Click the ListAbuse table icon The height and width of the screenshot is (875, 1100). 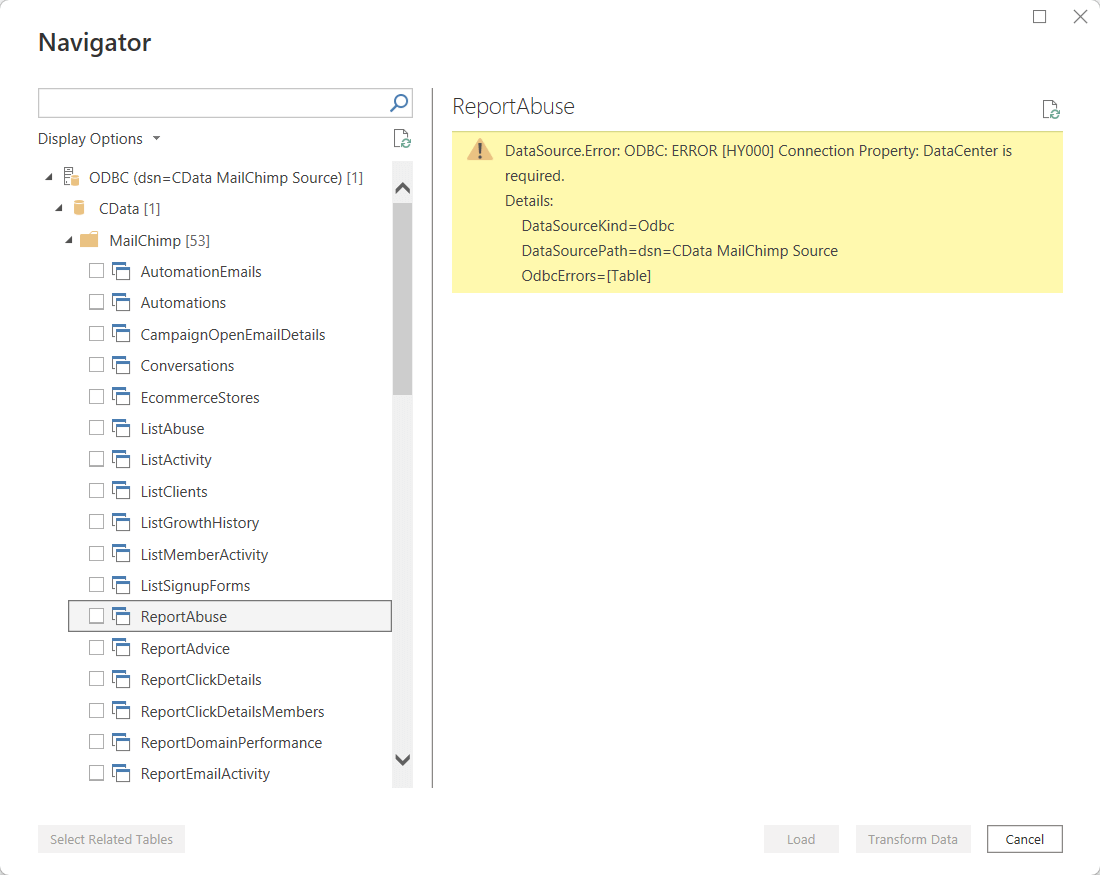pyautogui.click(x=121, y=427)
